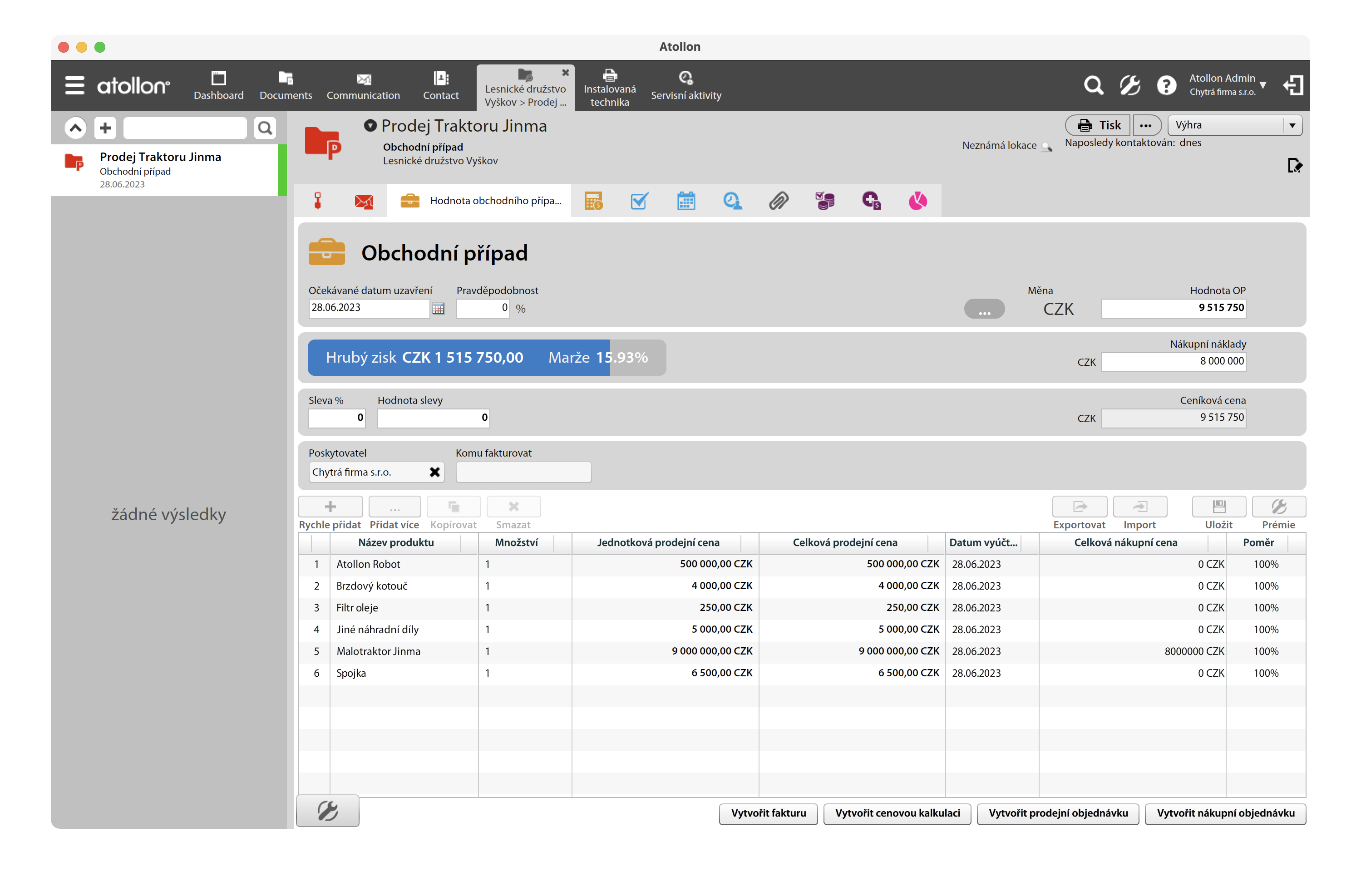Click the global search magnifier icon
Screen dimensions: 1361x896
tap(1093, 85)
